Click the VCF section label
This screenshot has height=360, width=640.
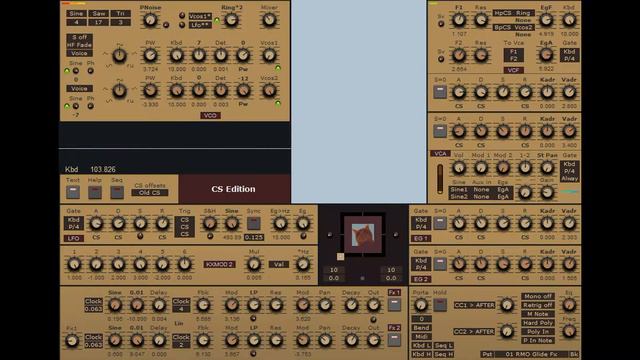click(513, 70)
